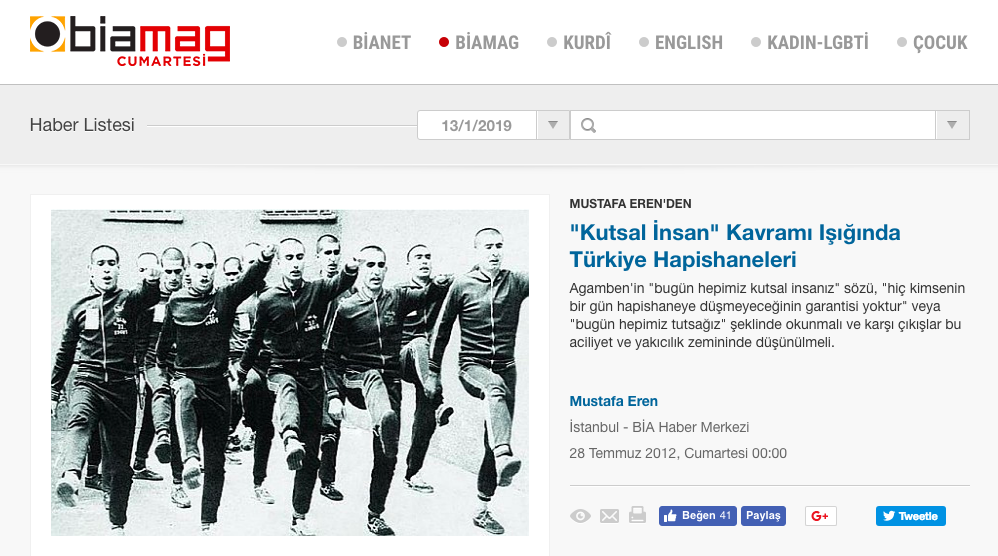Click the magnifier search icon
Image resolution: width=998 pixels, height=556 pixels.
[589, 125]
